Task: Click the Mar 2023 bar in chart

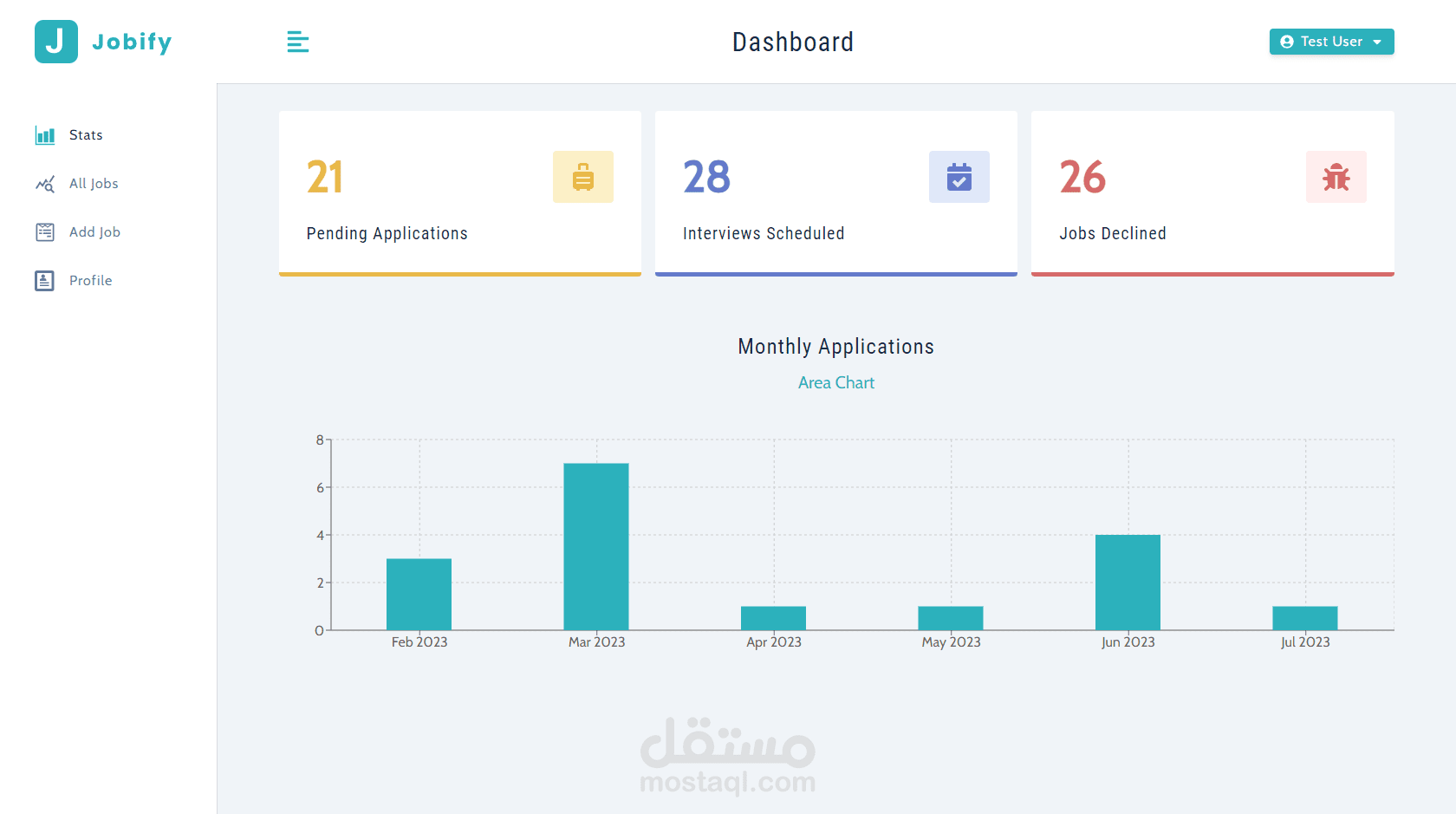Action: click(596, 547)
